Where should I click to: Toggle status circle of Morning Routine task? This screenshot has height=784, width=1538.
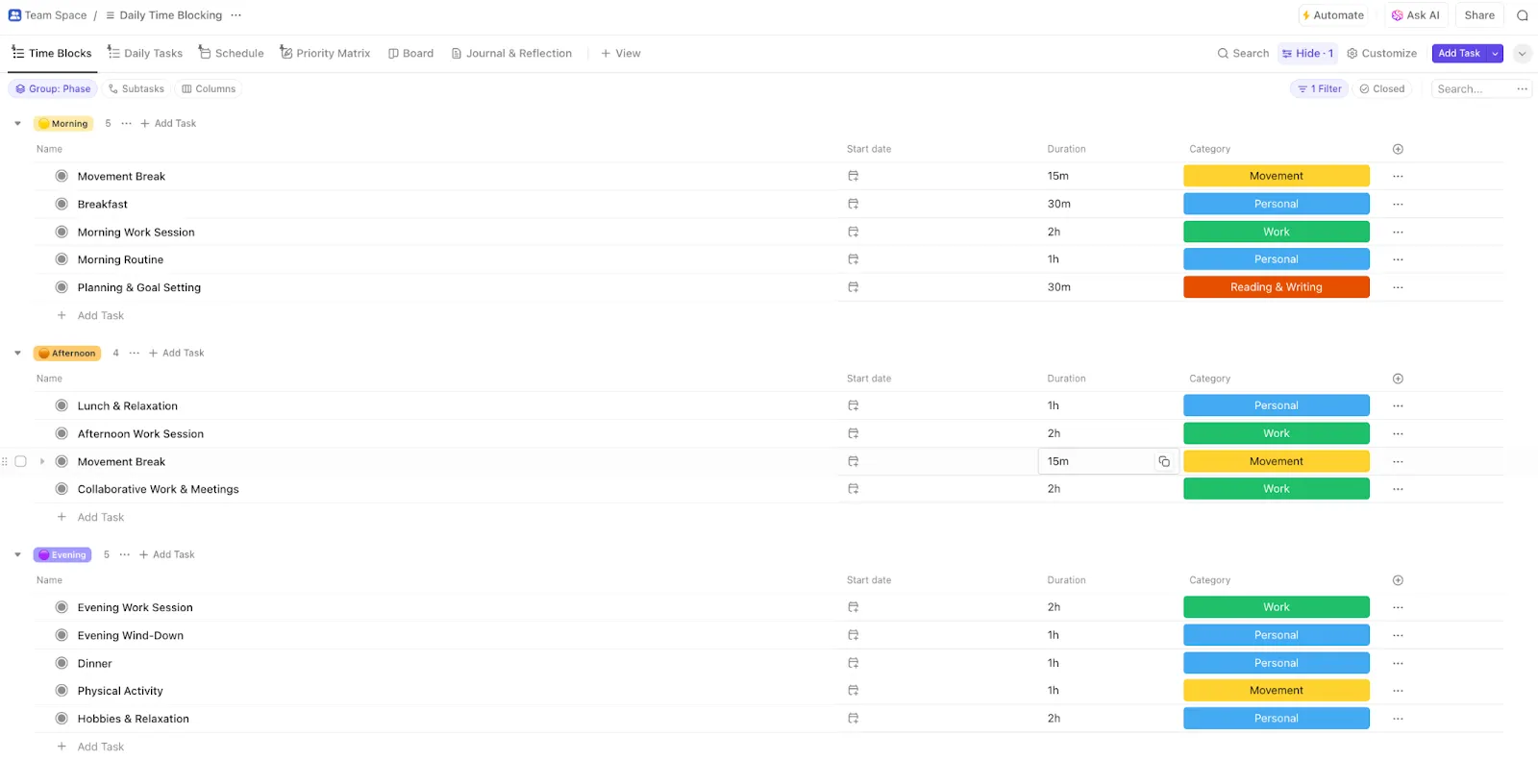[62, 259]
